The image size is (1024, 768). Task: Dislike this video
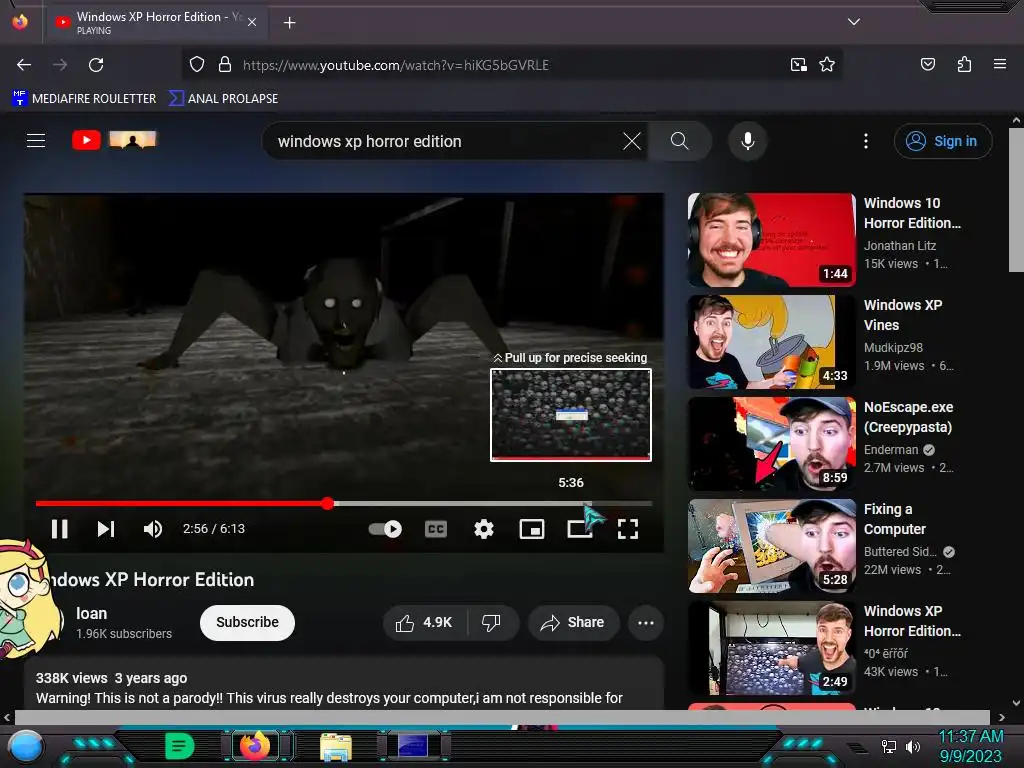[x=492, y=623]
